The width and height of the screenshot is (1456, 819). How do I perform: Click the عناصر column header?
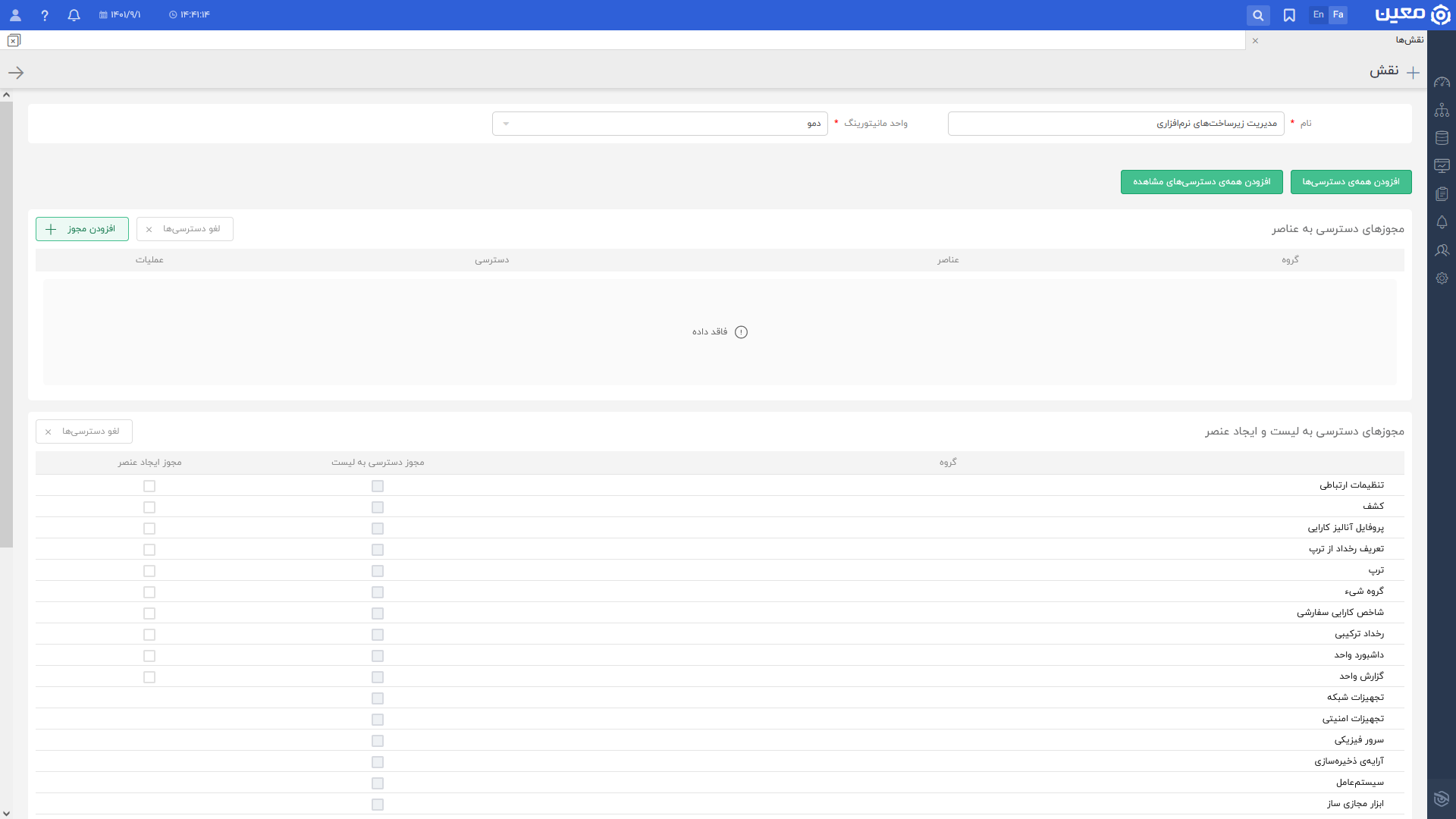[948, 260]
